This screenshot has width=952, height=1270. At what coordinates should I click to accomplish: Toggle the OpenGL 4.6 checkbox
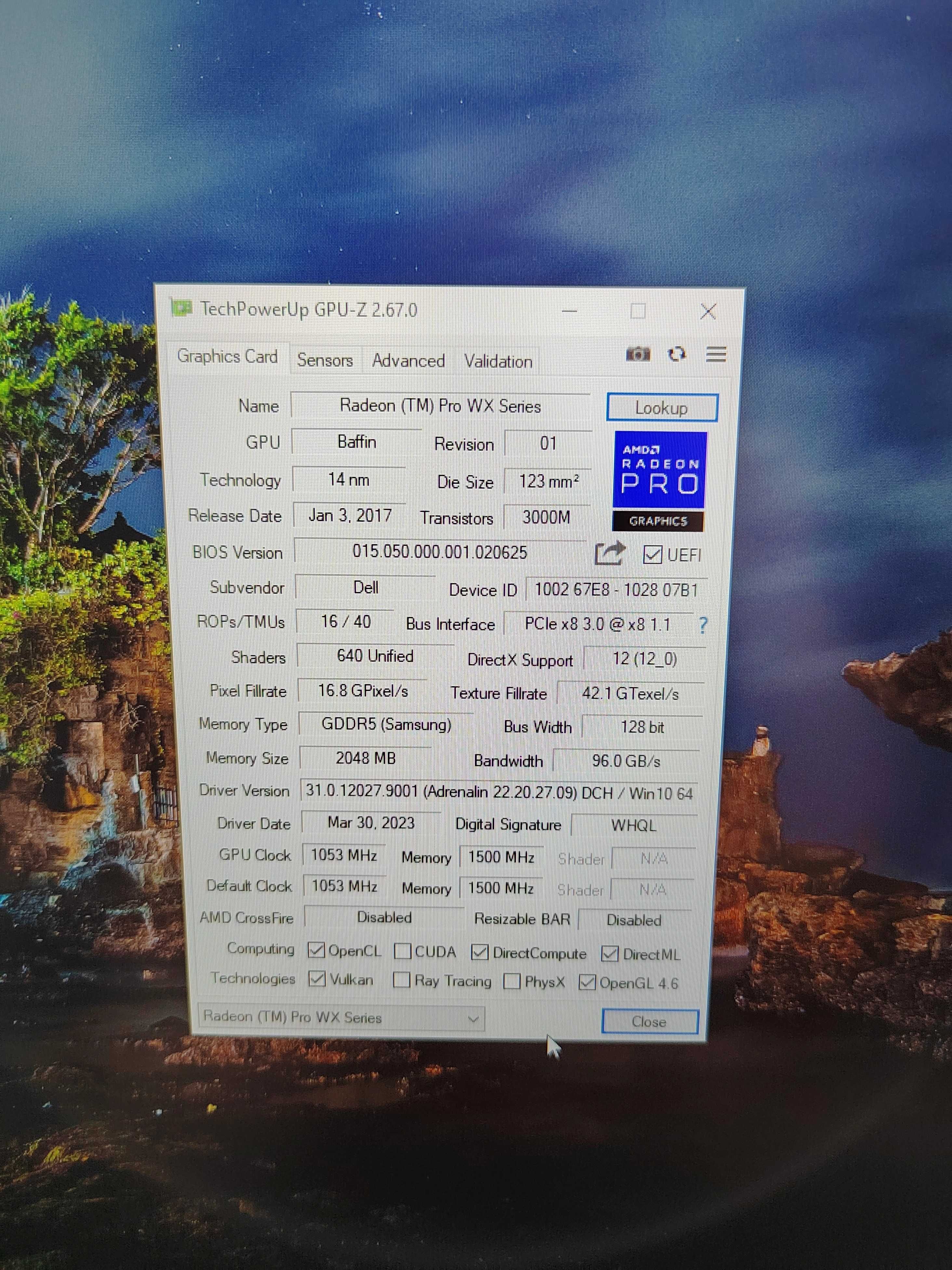[x=587, y=982]
